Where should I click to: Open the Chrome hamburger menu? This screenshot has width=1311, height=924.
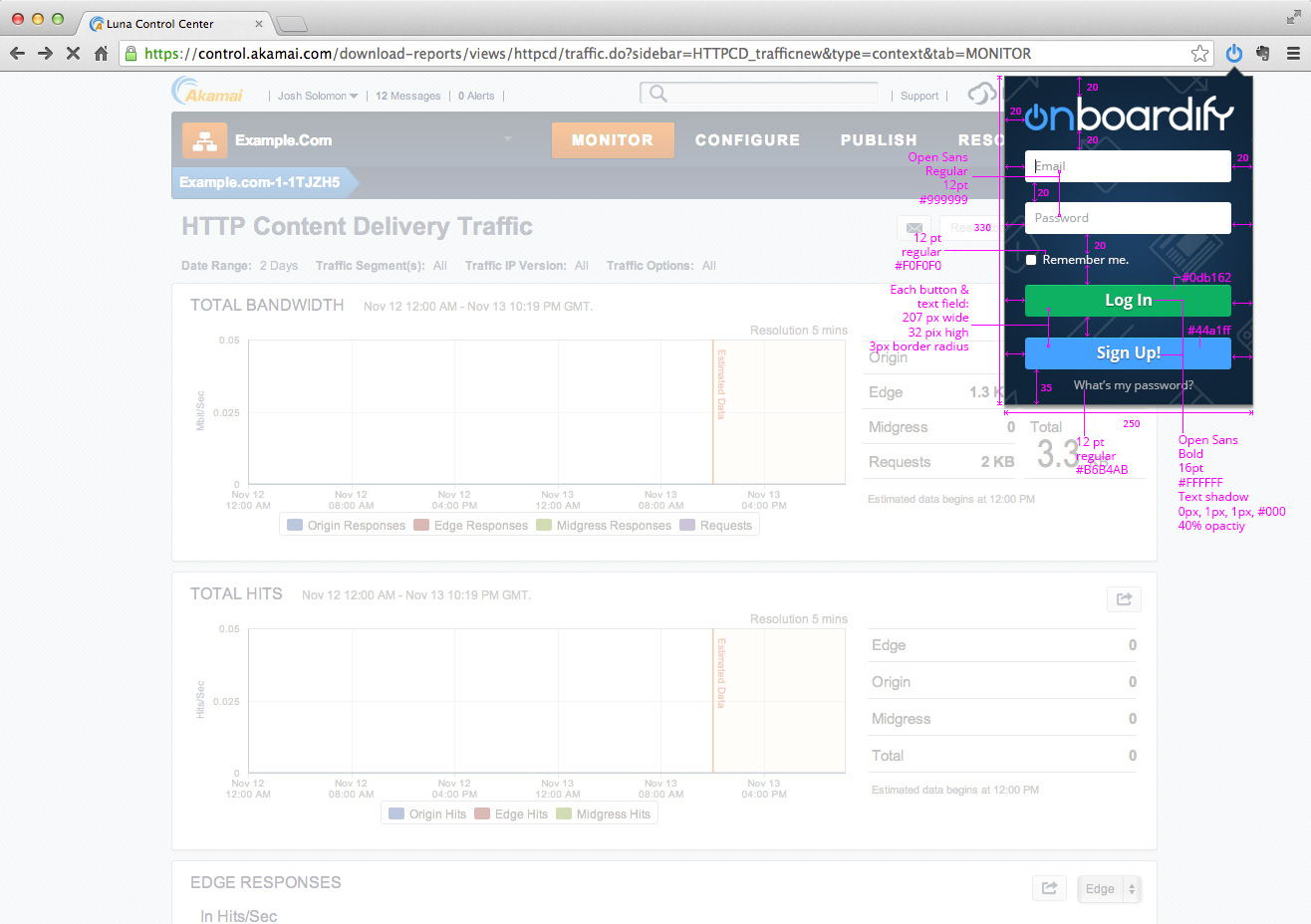(x=1293, y=54)
